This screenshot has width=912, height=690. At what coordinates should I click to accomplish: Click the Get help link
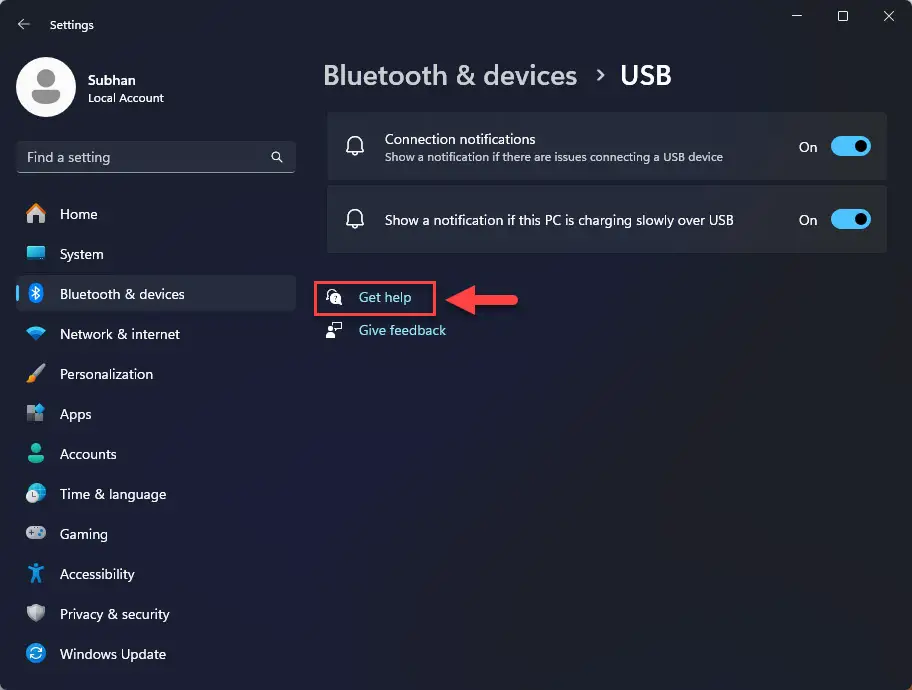(384, 297)
